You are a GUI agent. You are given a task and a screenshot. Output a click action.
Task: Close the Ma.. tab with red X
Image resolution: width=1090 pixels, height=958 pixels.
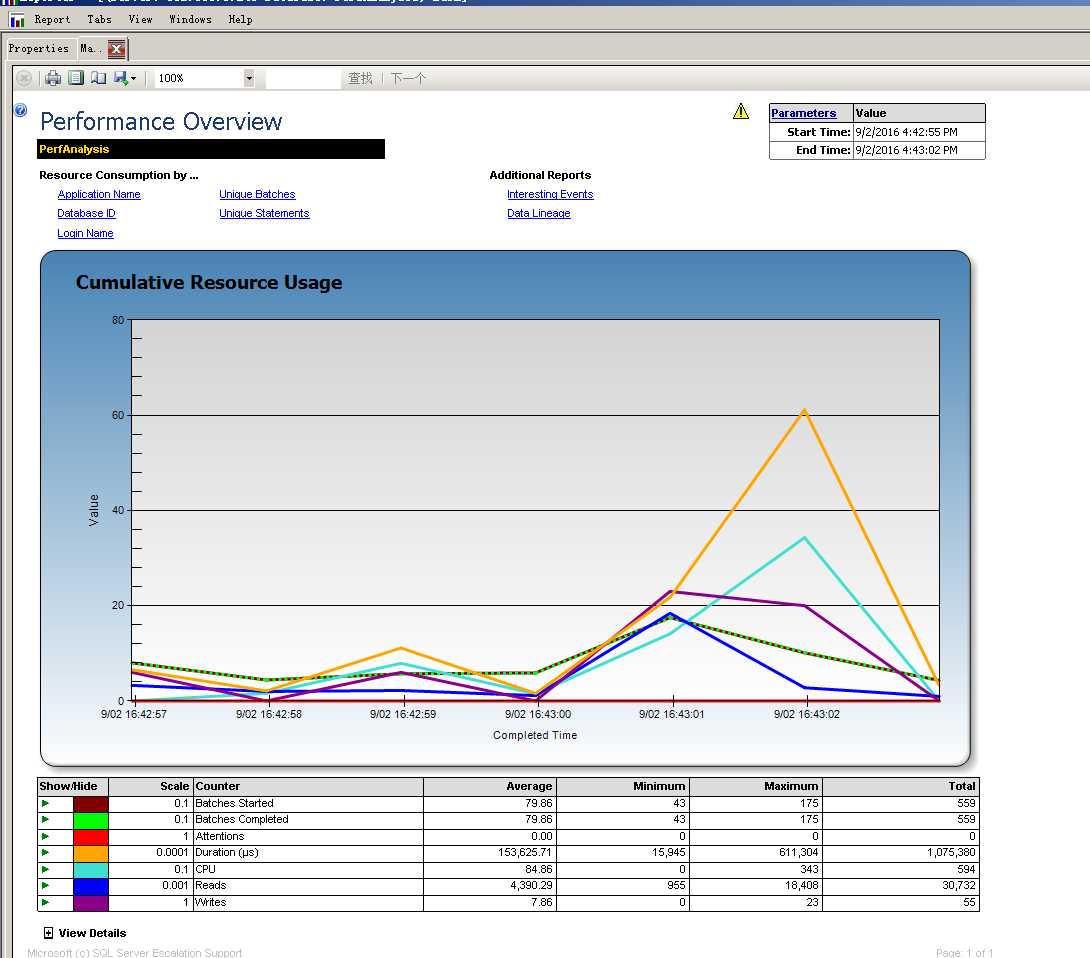tap(117, 49)
